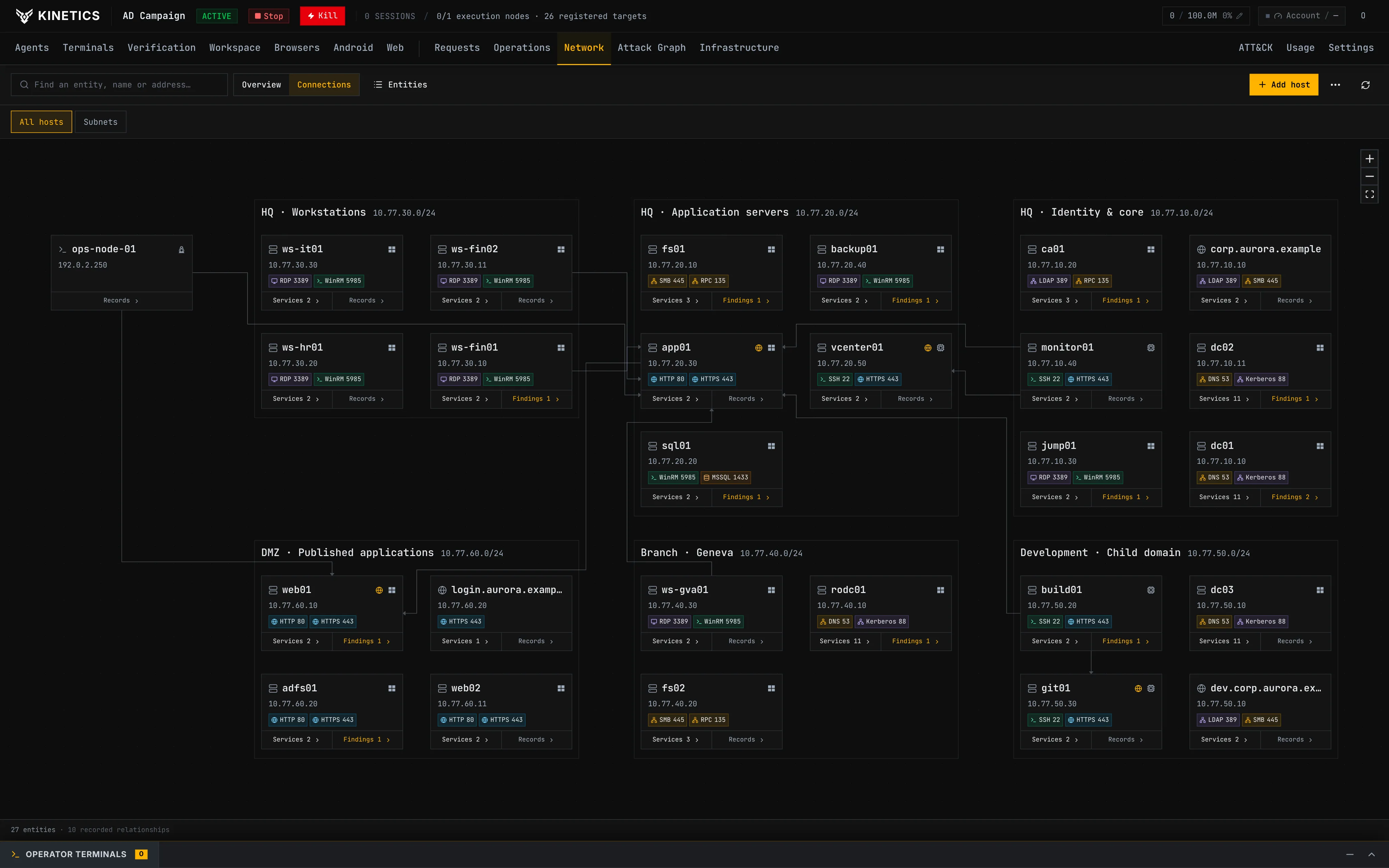Stop the AD Campaign
This screenshot has width=1389, height=868.
[269, 16]
